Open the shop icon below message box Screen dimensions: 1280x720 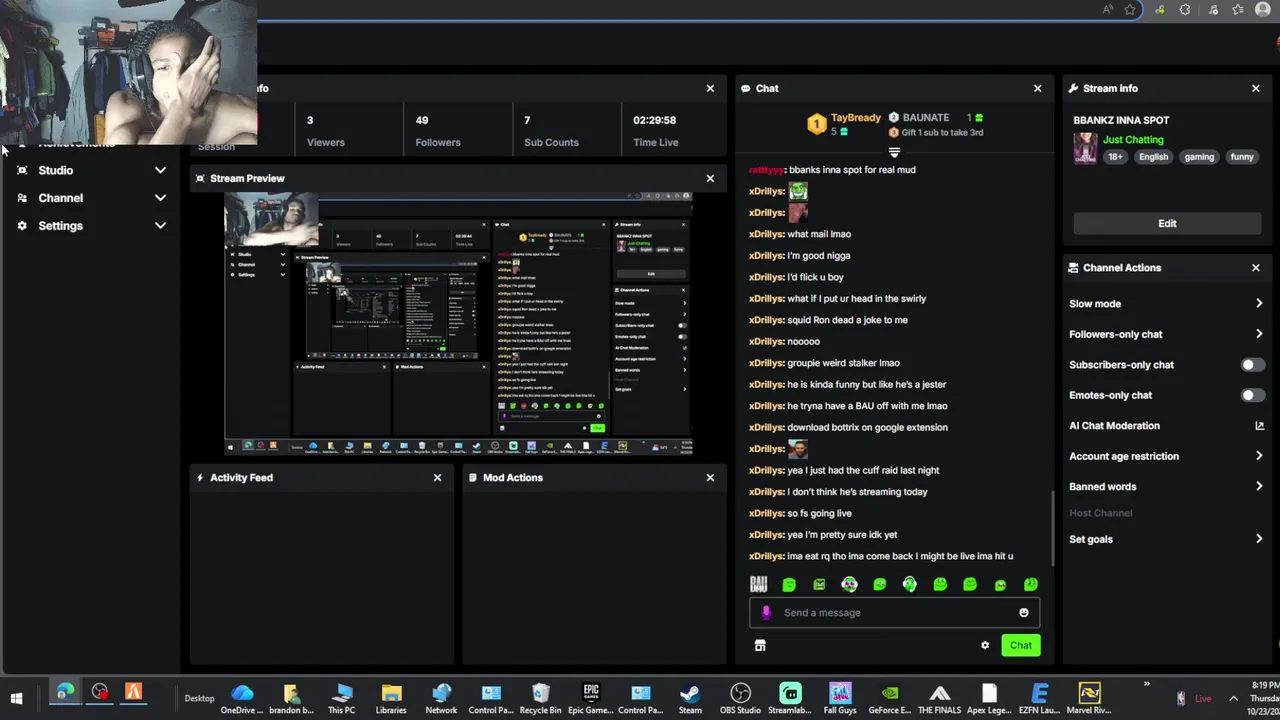760,645
